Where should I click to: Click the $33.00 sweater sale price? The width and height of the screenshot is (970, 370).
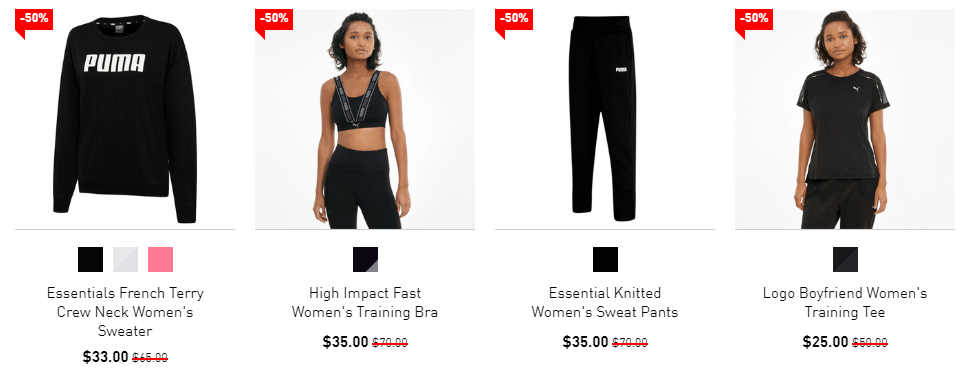[105, 357]
